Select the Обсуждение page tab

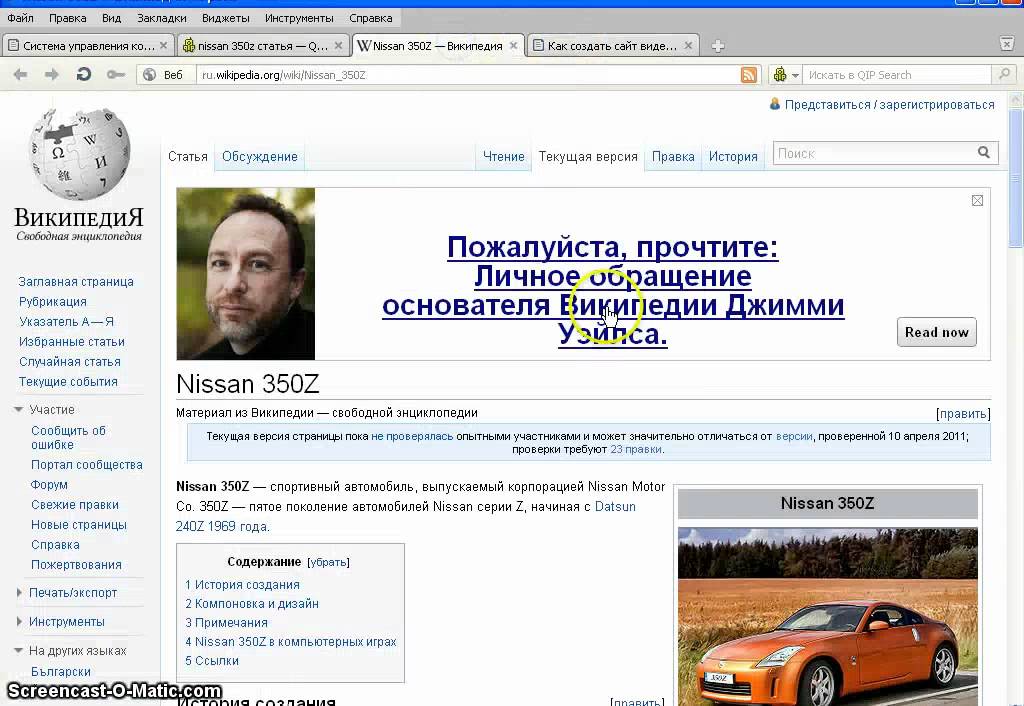click(259, 157)
